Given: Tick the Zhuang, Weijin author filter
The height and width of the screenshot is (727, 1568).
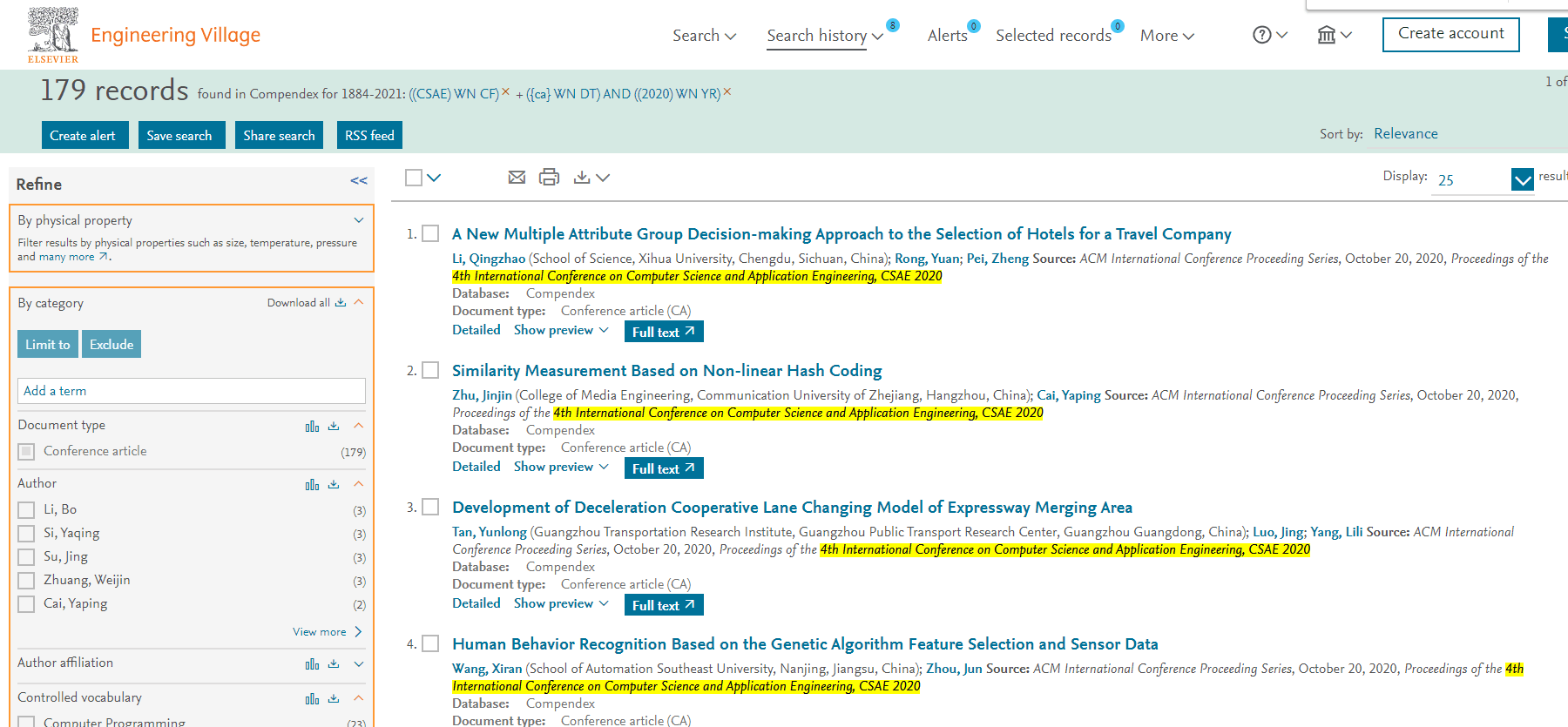Looking at the screenshot, I should (x=27, y=581).
